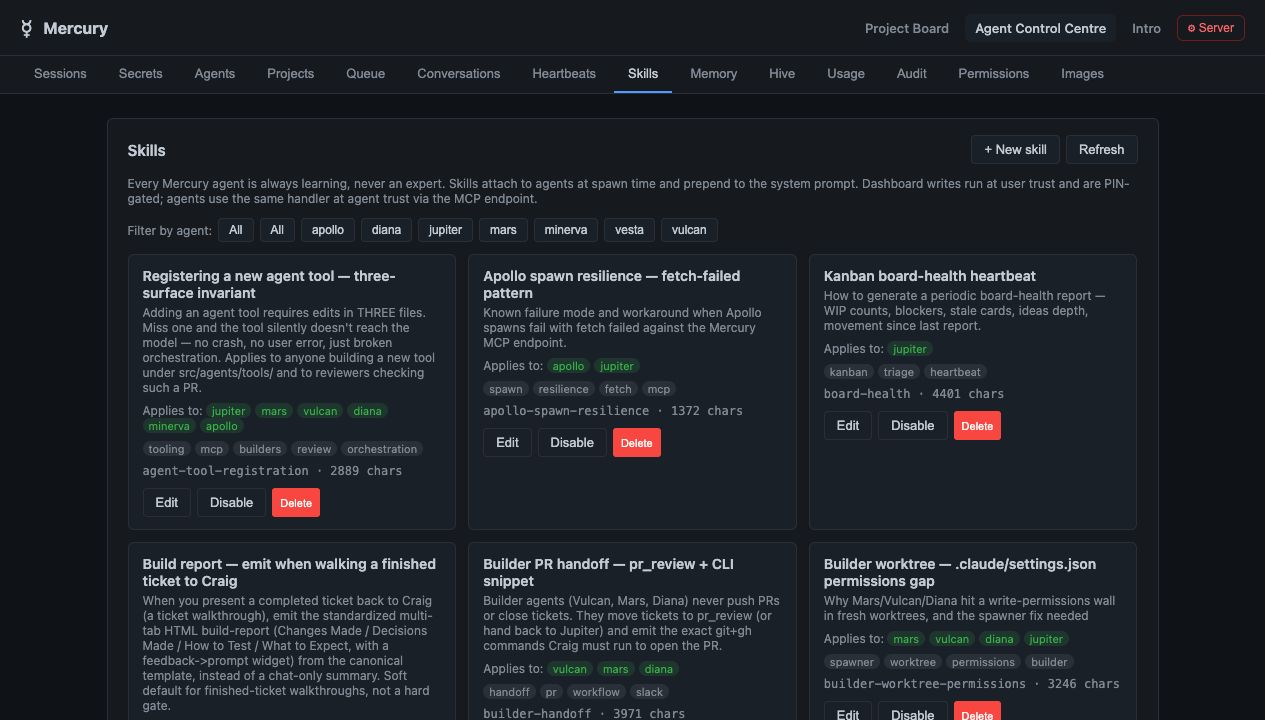The image size is (1265, 720).
Task: Disable the agent-tool-registration skill
Action: pyautogui.click(x=231, y=503)
